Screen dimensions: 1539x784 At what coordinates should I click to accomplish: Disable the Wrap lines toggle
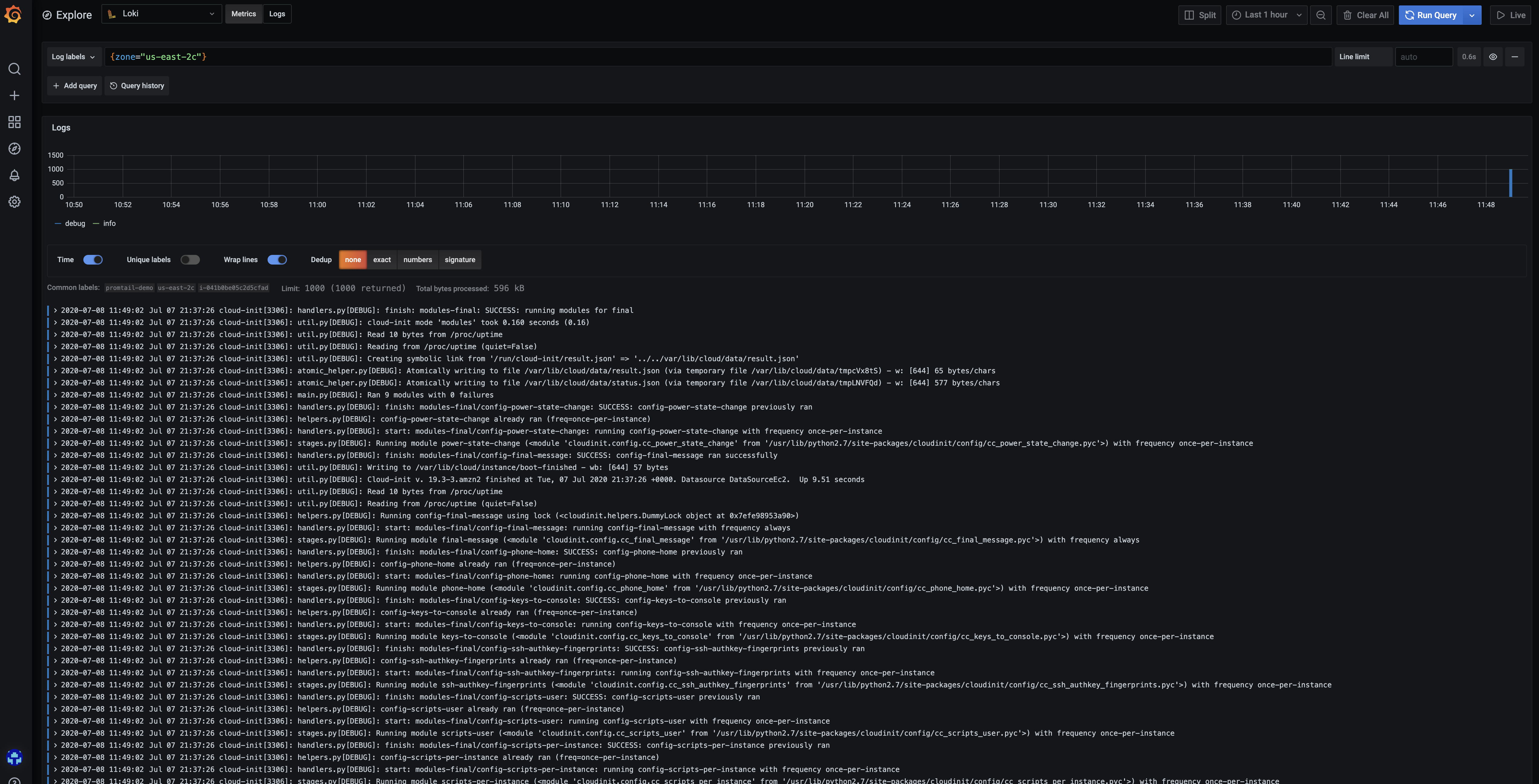pyautogui.click(x=277, y=259)
